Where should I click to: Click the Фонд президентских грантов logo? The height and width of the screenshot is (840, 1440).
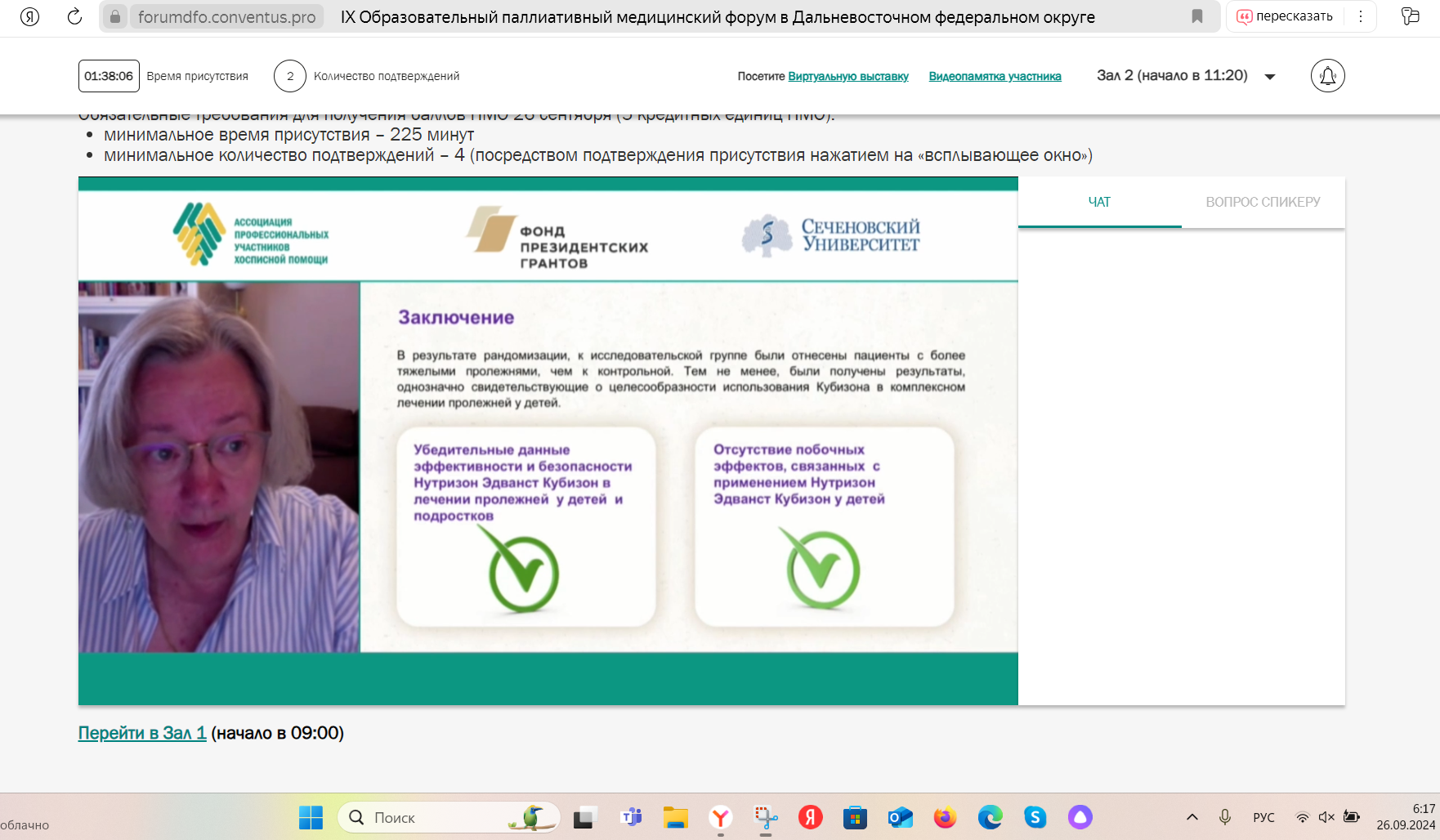point(557,238)
